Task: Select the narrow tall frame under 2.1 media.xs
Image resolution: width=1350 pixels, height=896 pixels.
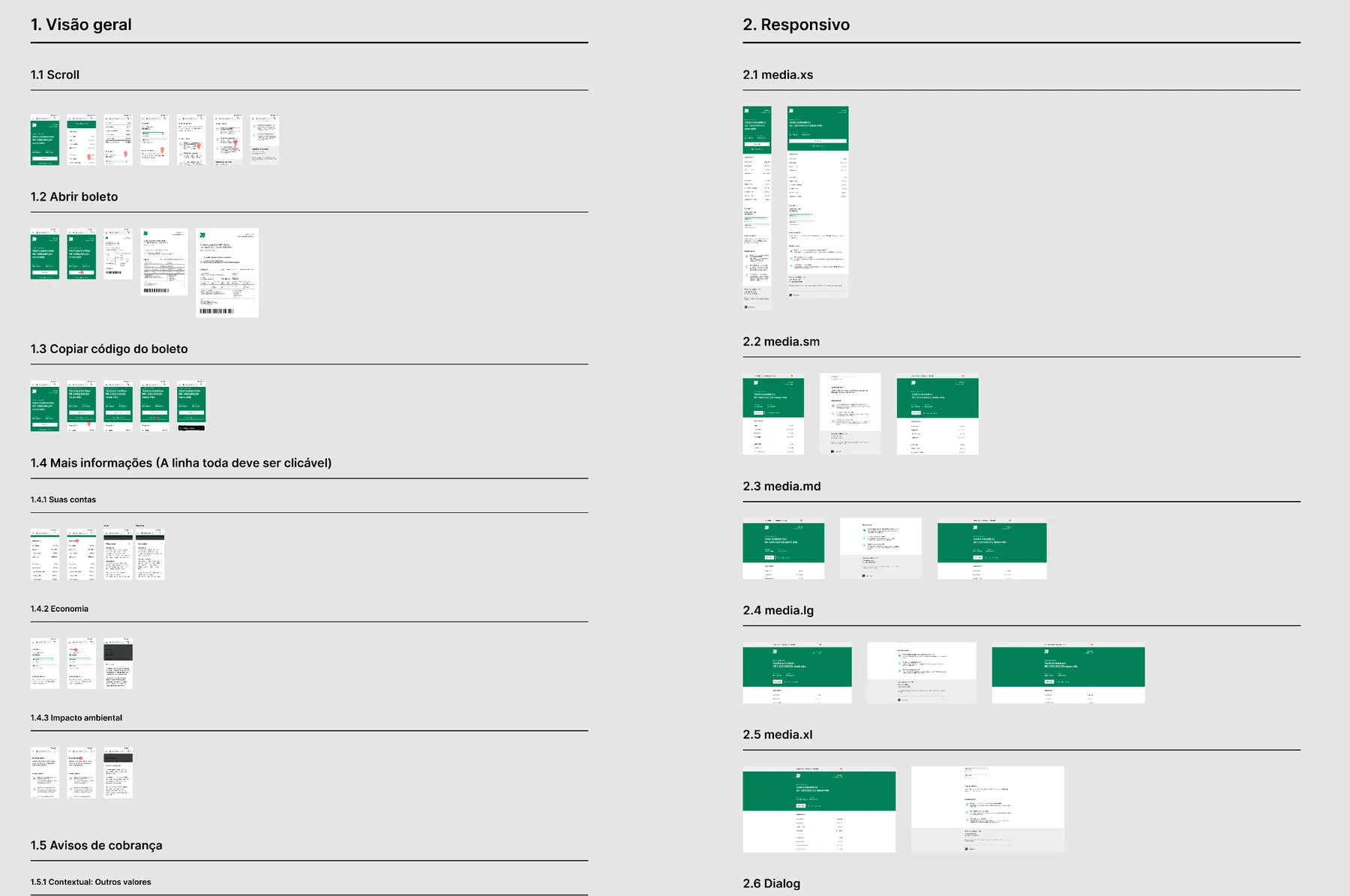Action: click(757, 208)
